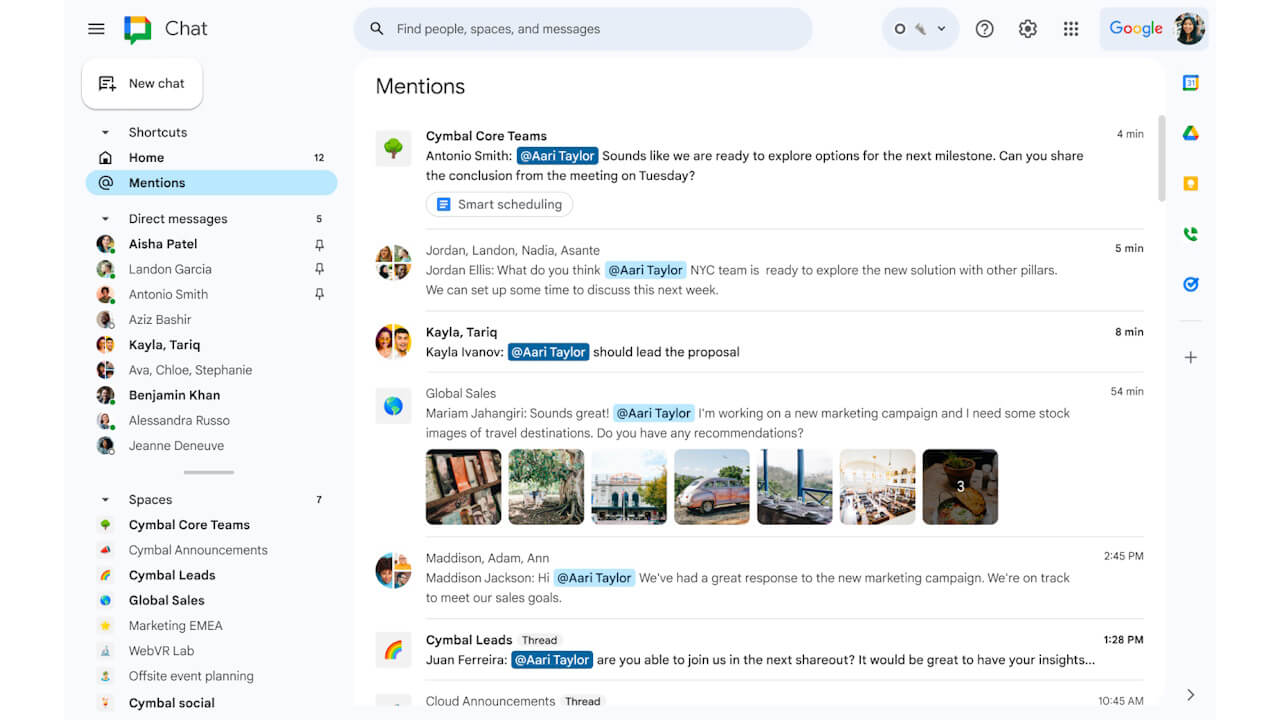Collapse the Spaces list
1280x720 pixels.
tap(104, 499)
